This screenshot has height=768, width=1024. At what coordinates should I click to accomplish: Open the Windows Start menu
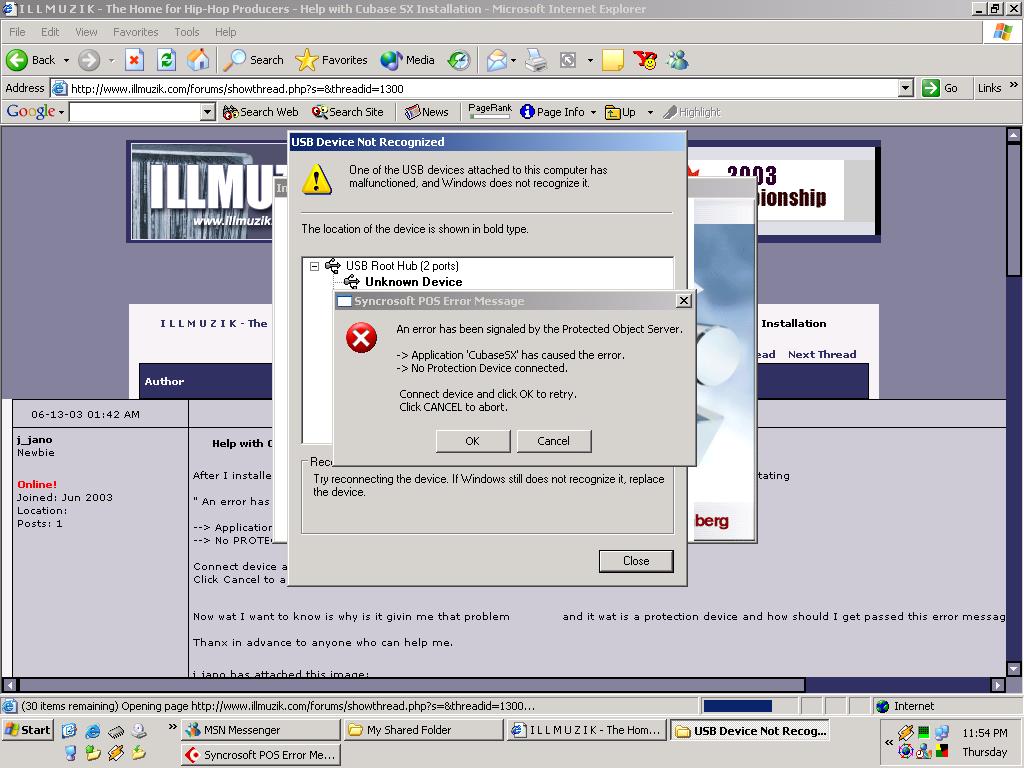tap(28, 730)
